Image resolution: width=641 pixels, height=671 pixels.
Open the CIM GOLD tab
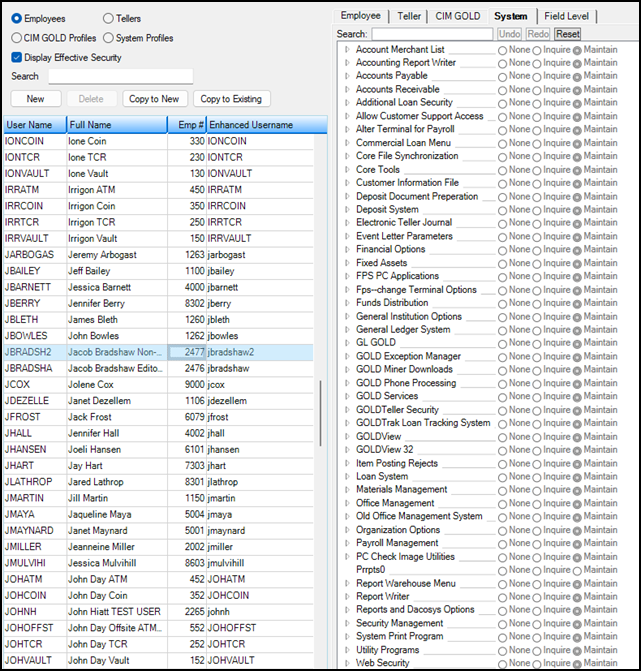[x=457, y=16]
